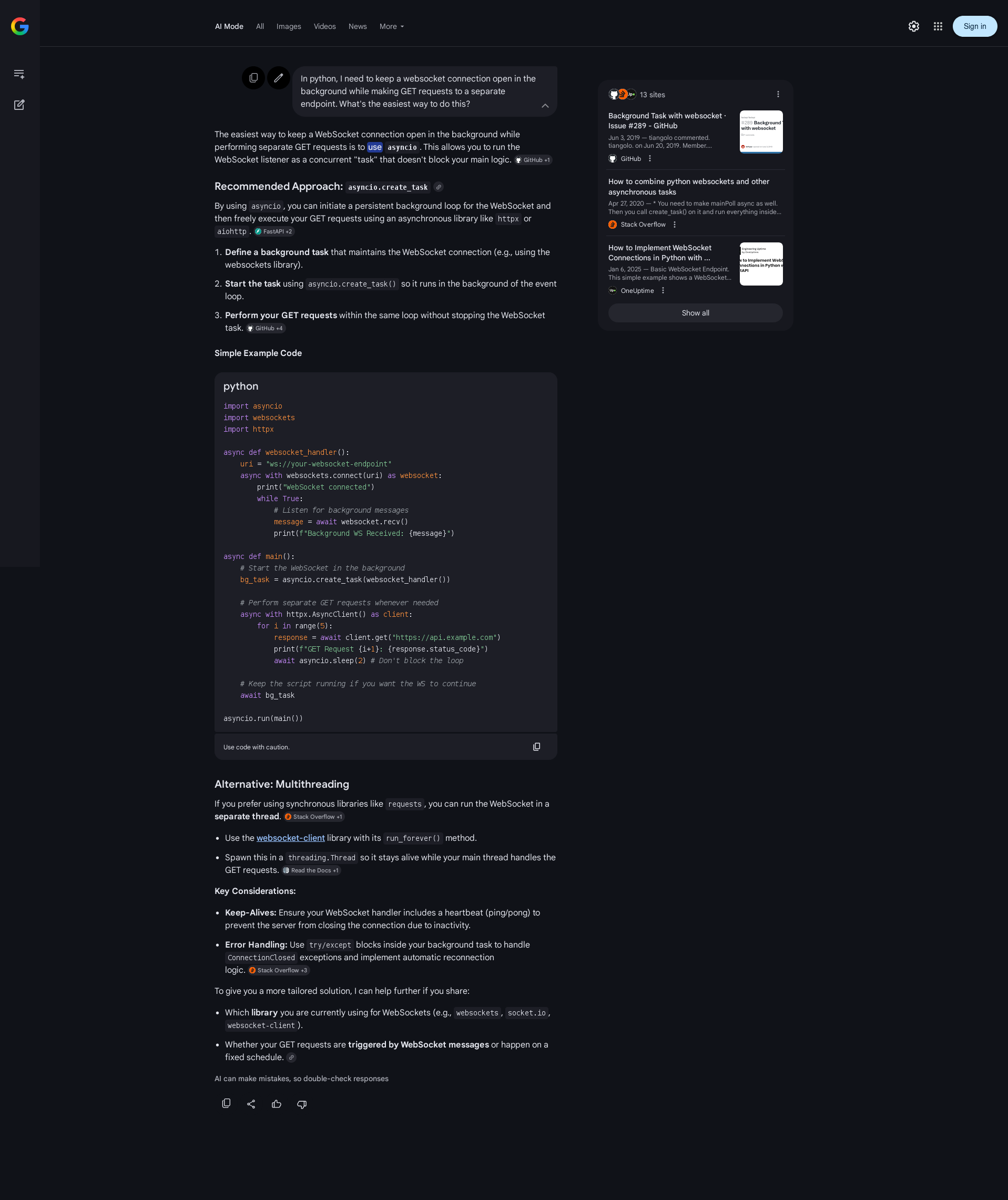
Task: Share the AI response
Action: pos(251,1103)
